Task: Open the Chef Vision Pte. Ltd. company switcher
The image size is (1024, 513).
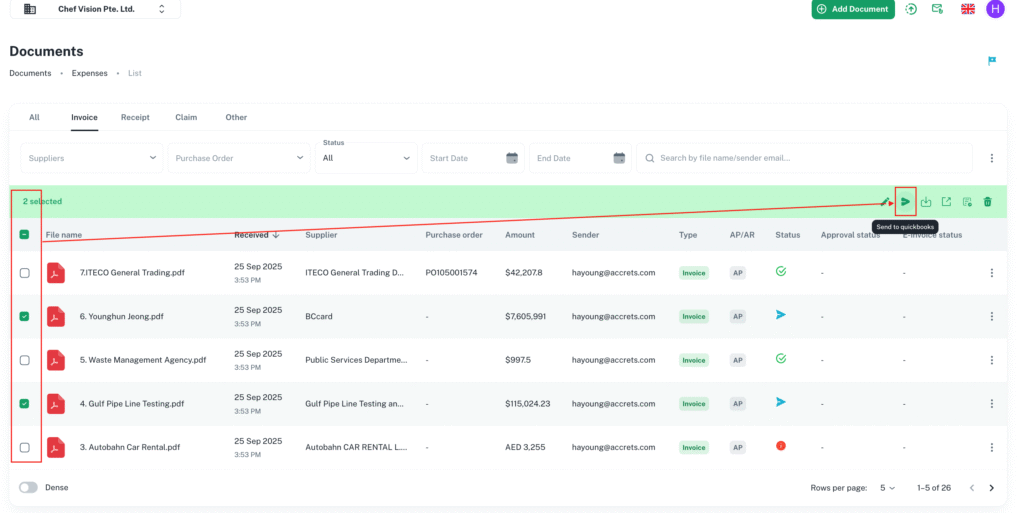Action: 95,9
